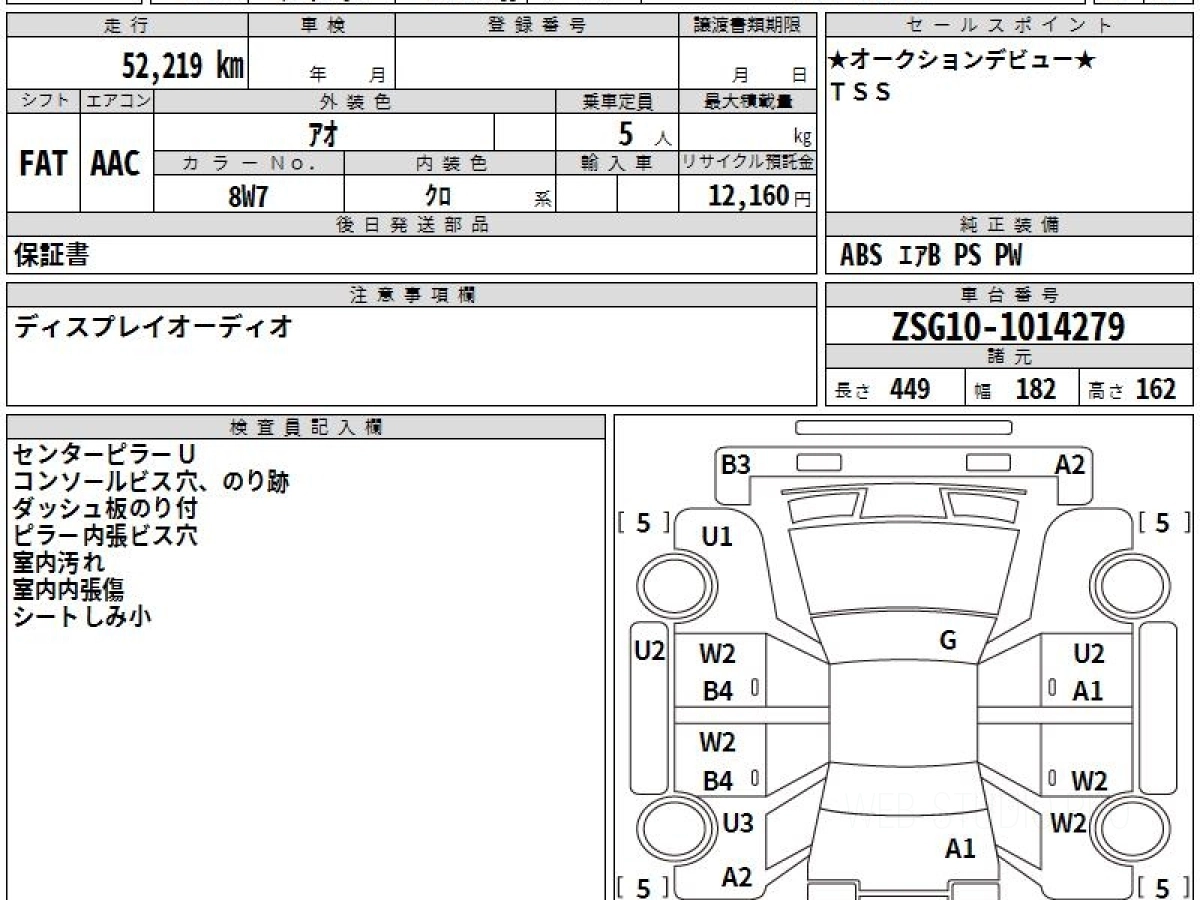Click the mileage value 52,219 km

click(x=183, y=66)
